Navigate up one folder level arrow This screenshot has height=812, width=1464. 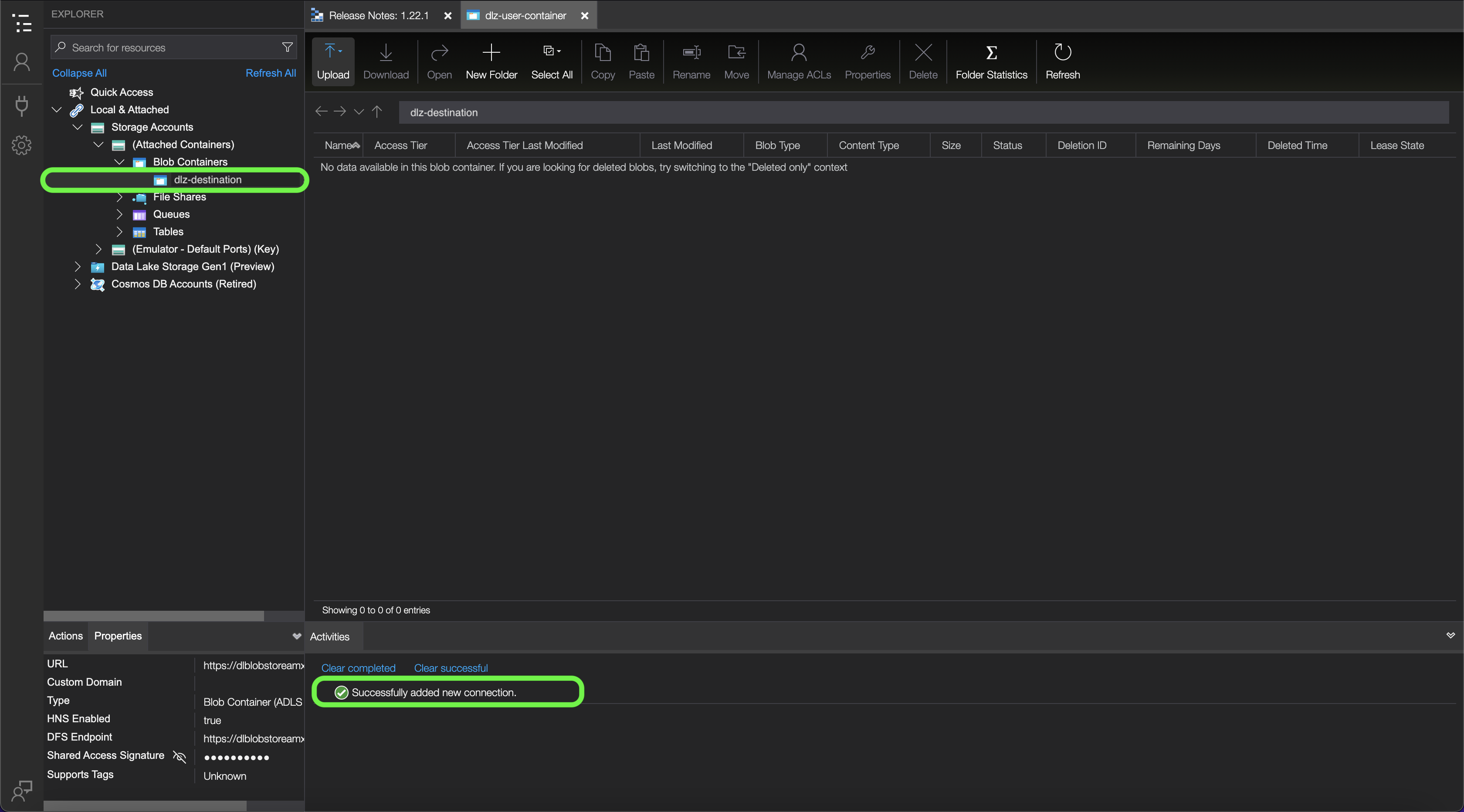tap(377, 112)
